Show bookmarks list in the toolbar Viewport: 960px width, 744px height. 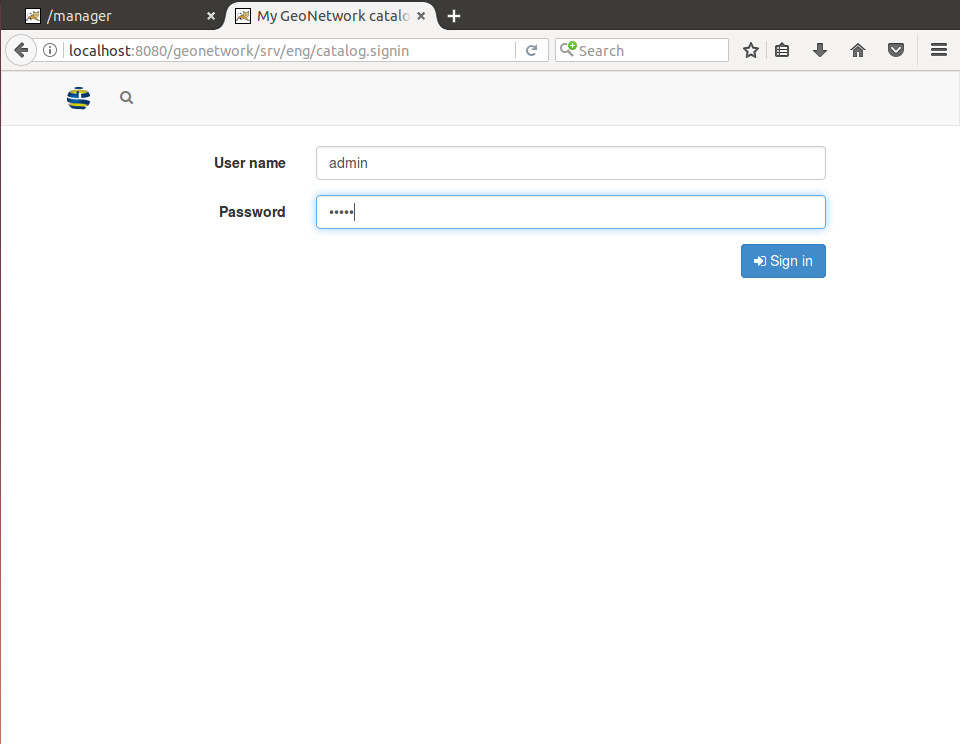pos(782,50)
